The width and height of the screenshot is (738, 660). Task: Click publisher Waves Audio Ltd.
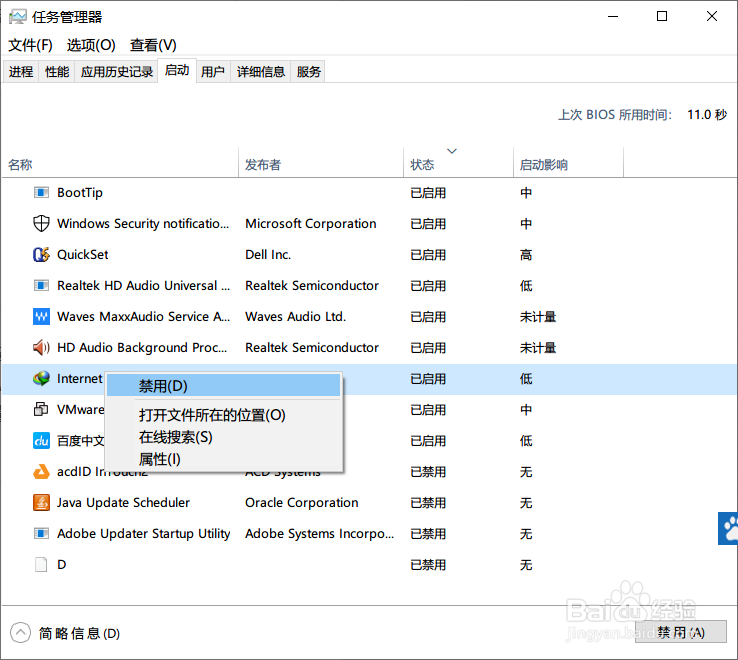point(296,317)
